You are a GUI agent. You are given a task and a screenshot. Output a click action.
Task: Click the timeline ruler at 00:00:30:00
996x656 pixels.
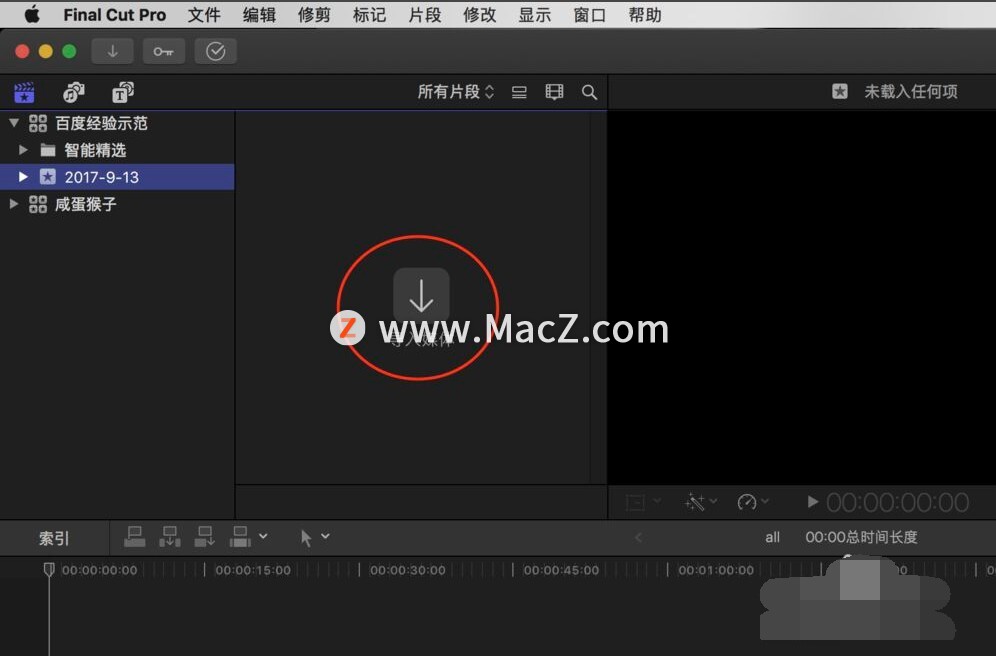[407, 570]
